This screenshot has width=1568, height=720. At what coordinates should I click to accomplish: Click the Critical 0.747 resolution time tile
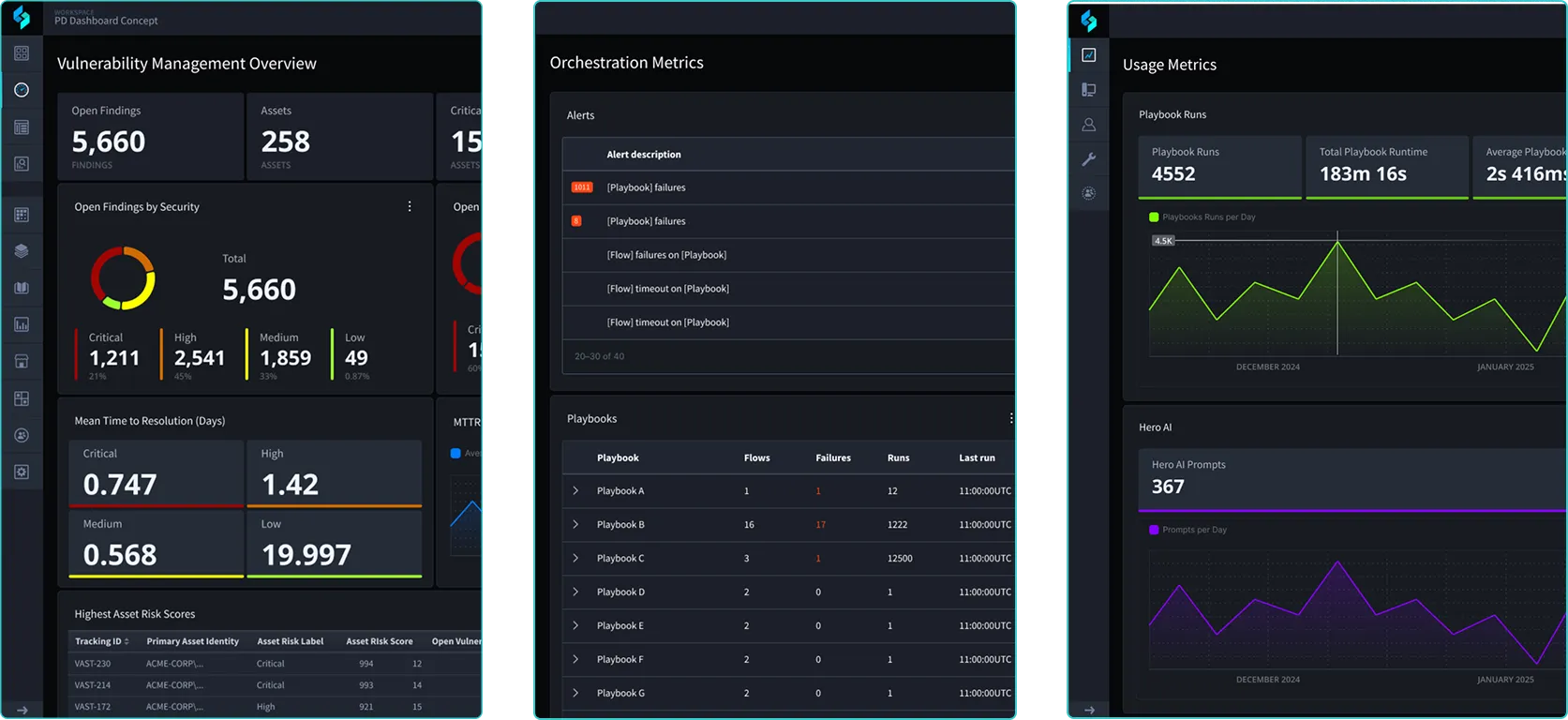click(x=157, y=473)
